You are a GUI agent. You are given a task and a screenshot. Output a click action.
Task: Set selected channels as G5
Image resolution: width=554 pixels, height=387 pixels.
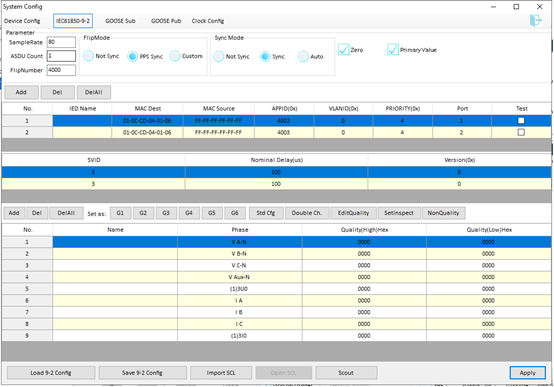pos(212,213)
